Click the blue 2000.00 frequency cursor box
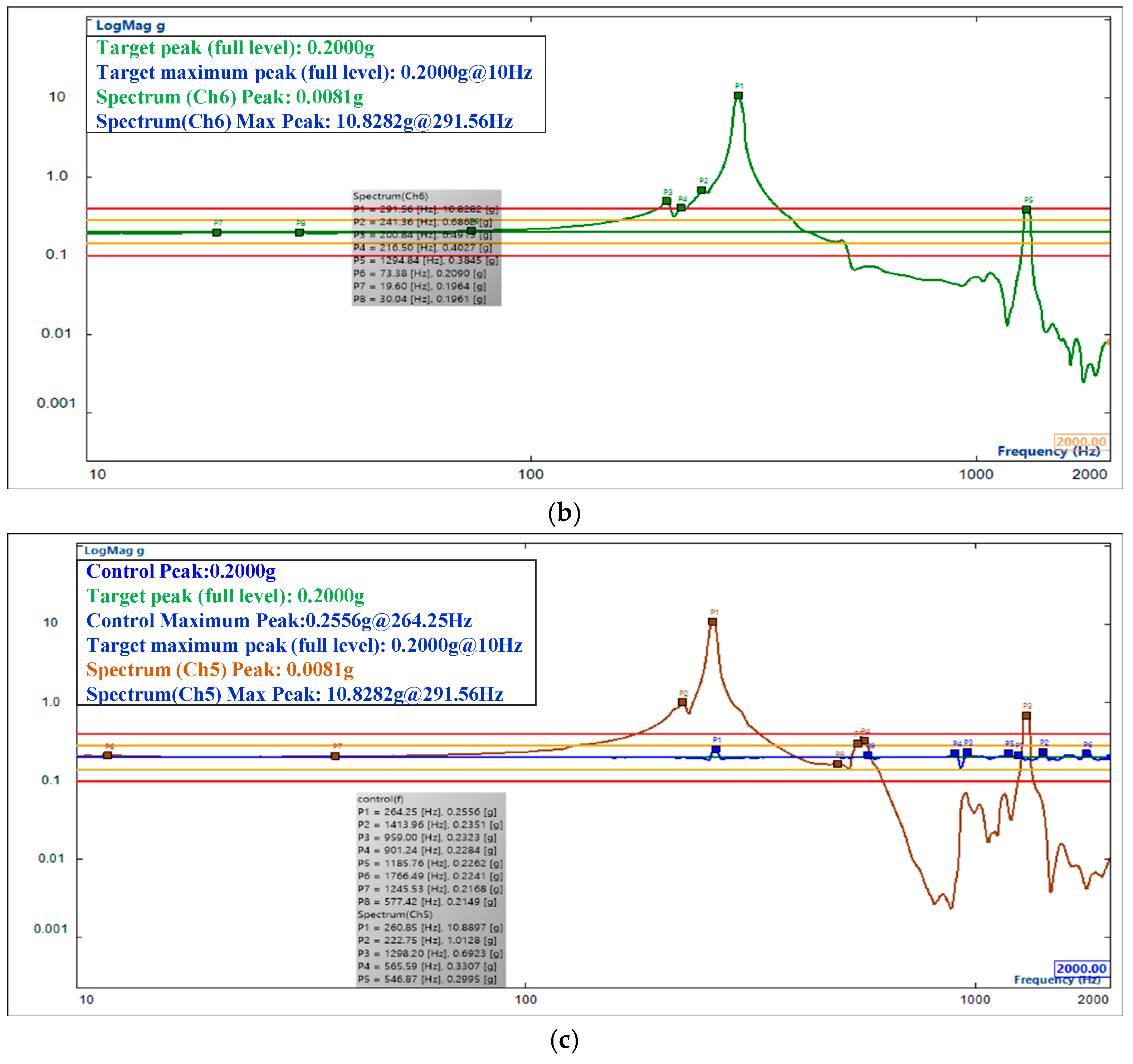 coord(1080,968)
